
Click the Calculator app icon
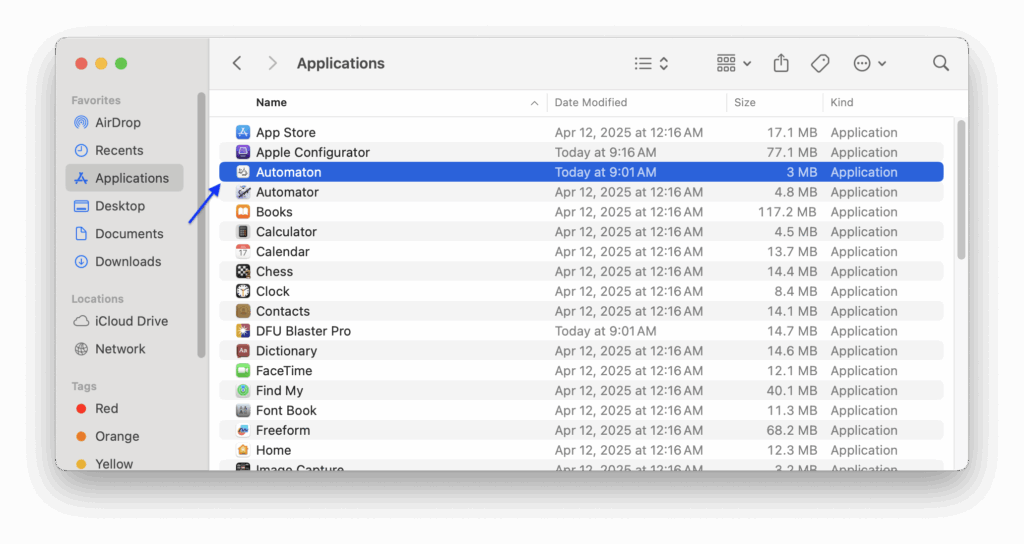point(243,232)
